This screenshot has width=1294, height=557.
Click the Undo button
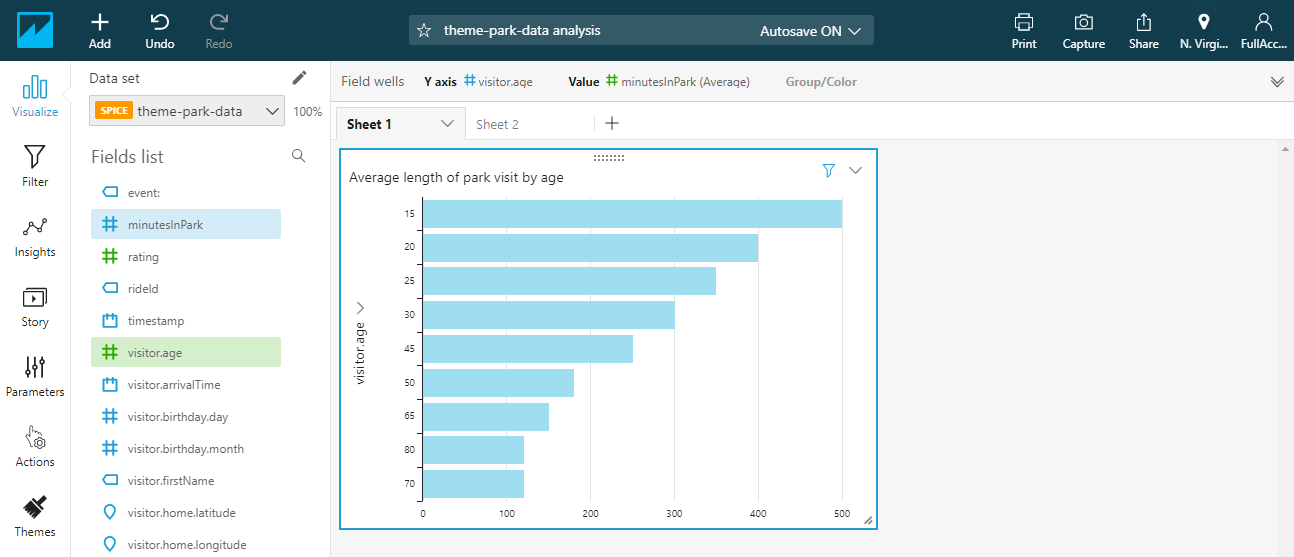click(160, 30)
